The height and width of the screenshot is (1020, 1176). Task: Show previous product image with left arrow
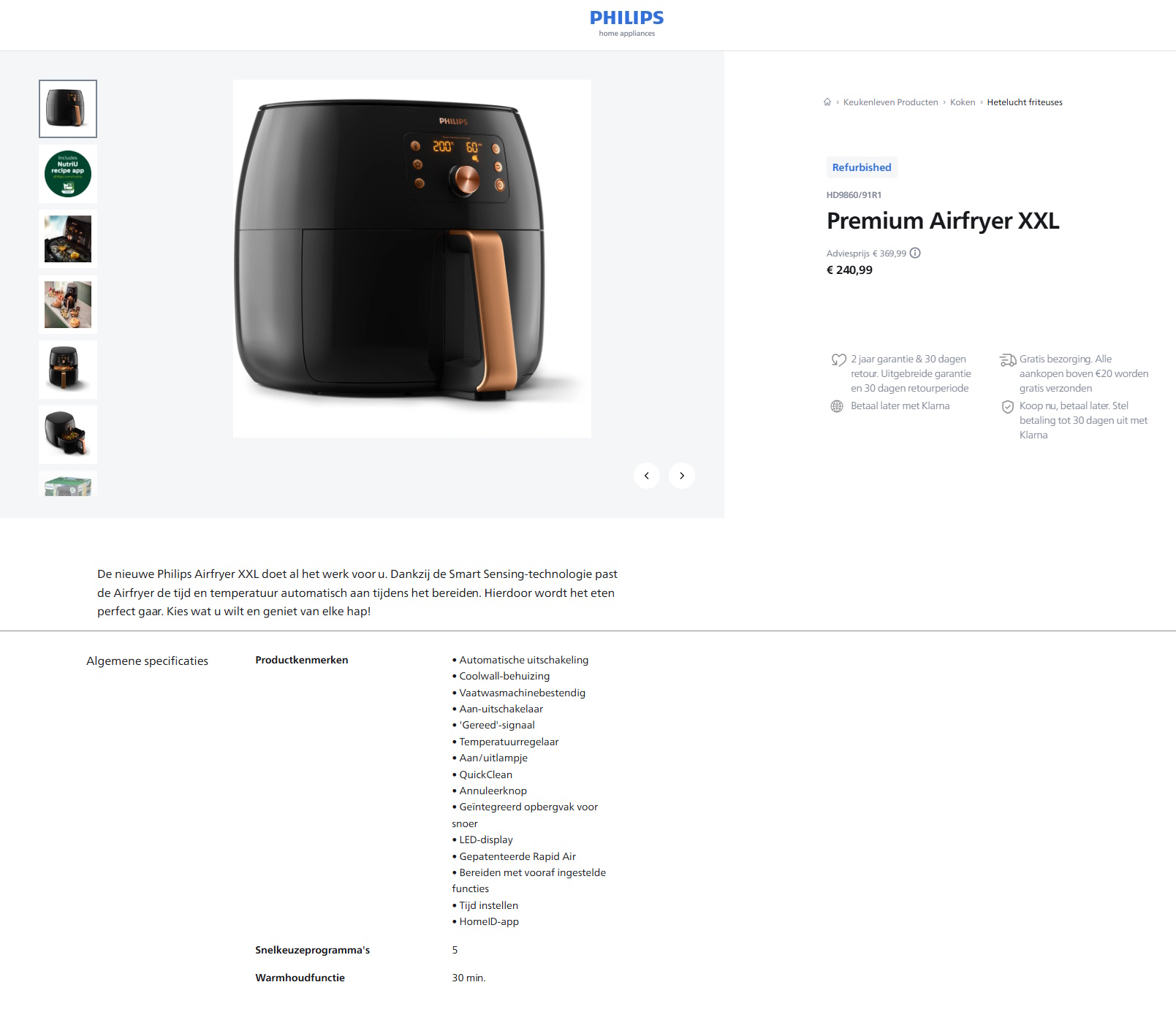pyautogui.click(x=647, y=476)
